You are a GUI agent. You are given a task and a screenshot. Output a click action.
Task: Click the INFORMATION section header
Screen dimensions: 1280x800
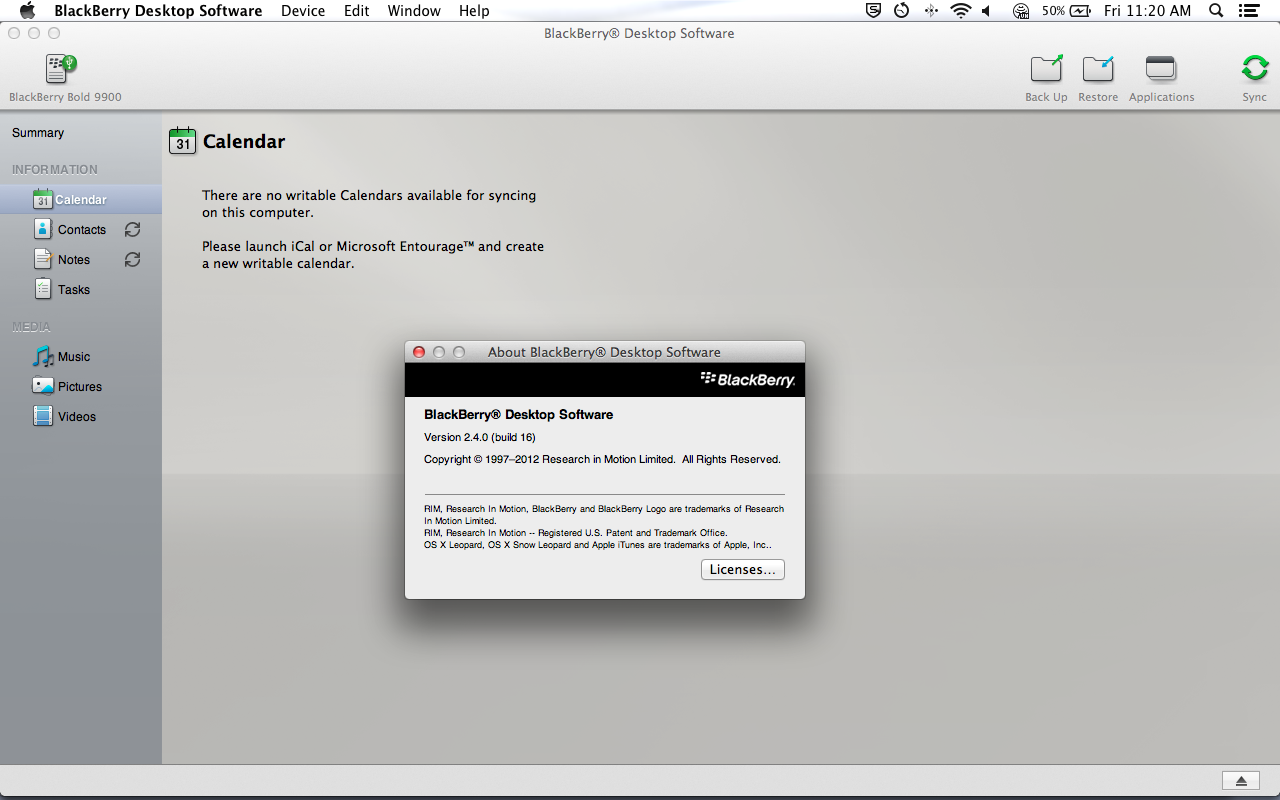point(55,170)
